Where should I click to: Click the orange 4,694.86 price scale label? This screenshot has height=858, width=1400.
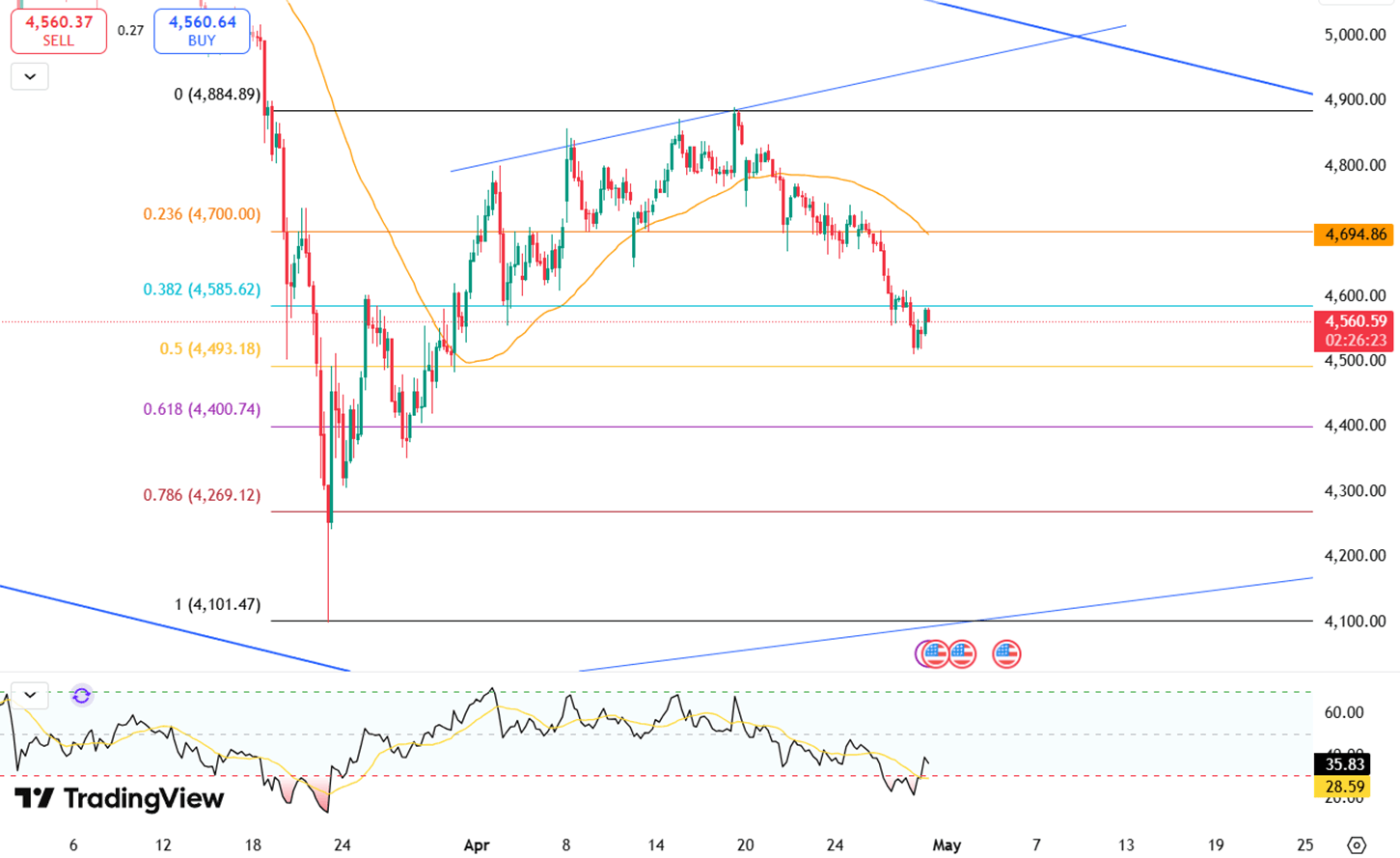click(x=1356, y=235)
